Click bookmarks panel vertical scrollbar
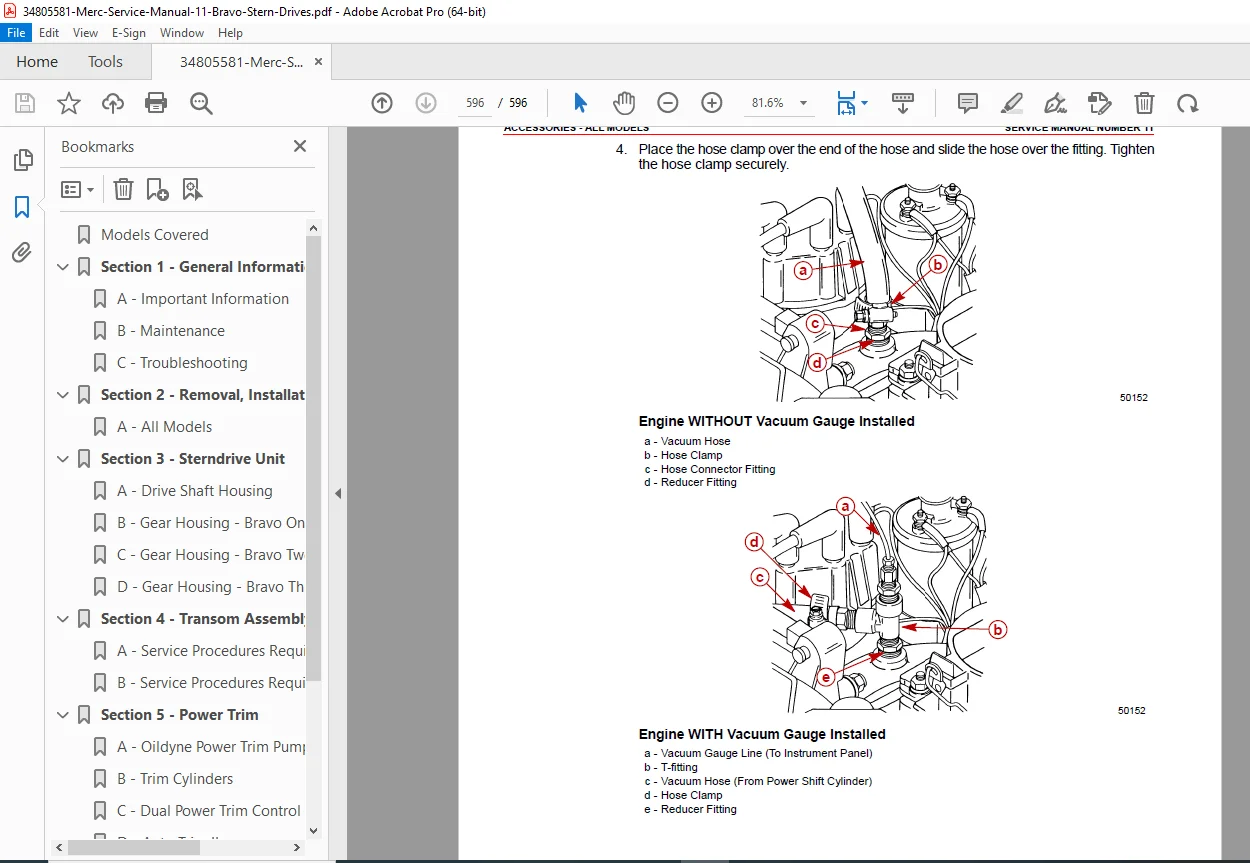The image size is (1250, 863). point(314,460)
